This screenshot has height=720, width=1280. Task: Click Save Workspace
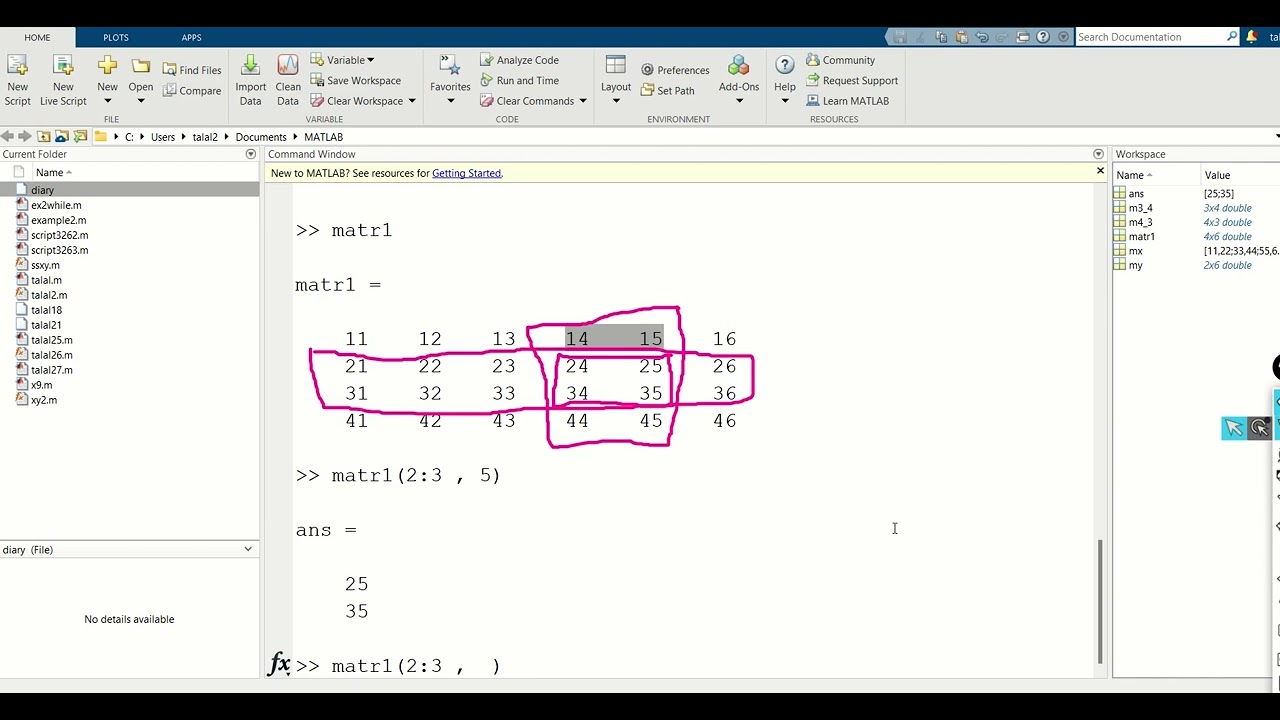(x=355, y=80)
